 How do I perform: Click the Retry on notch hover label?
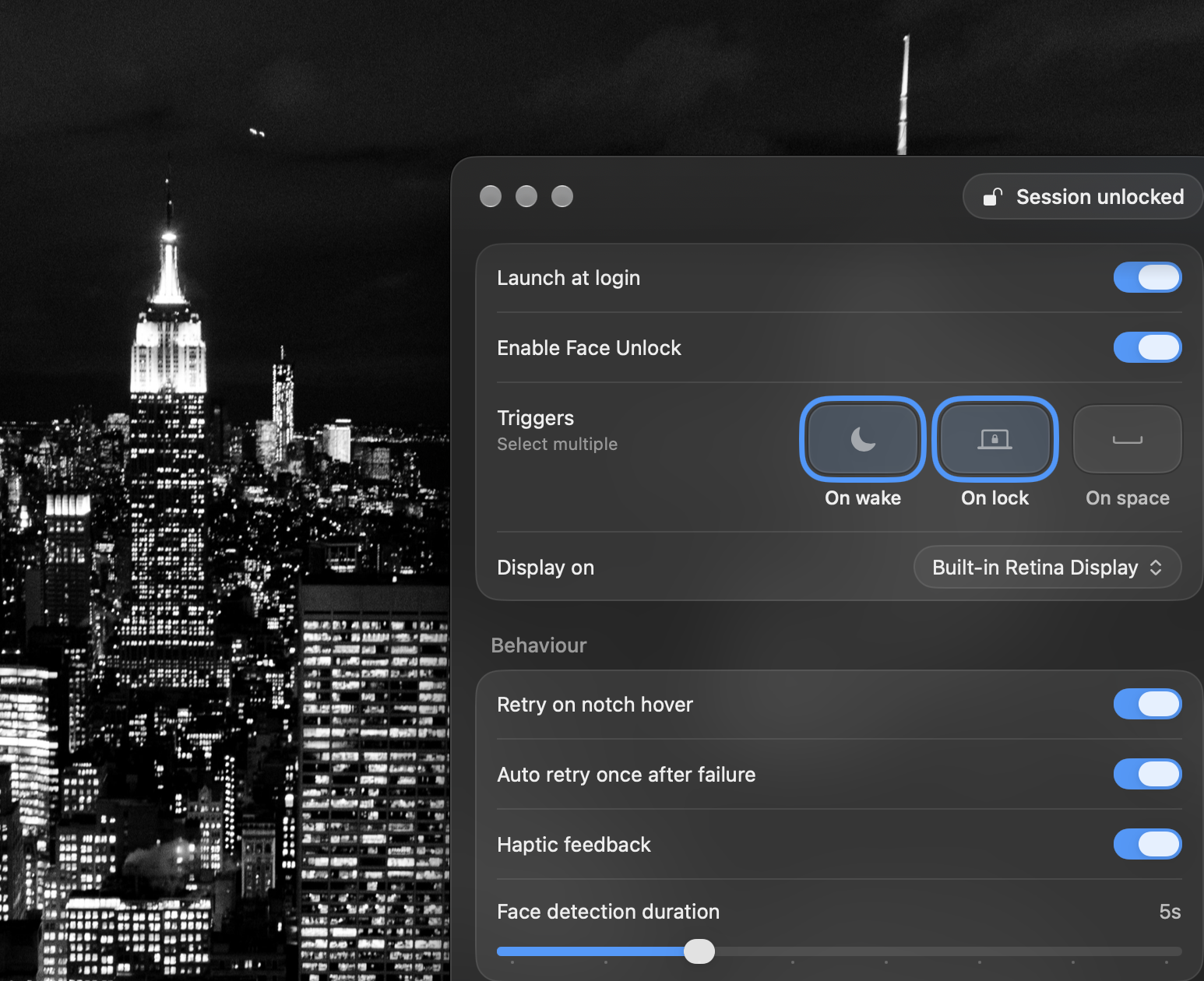pyautogui.click(x=595, y=705)
